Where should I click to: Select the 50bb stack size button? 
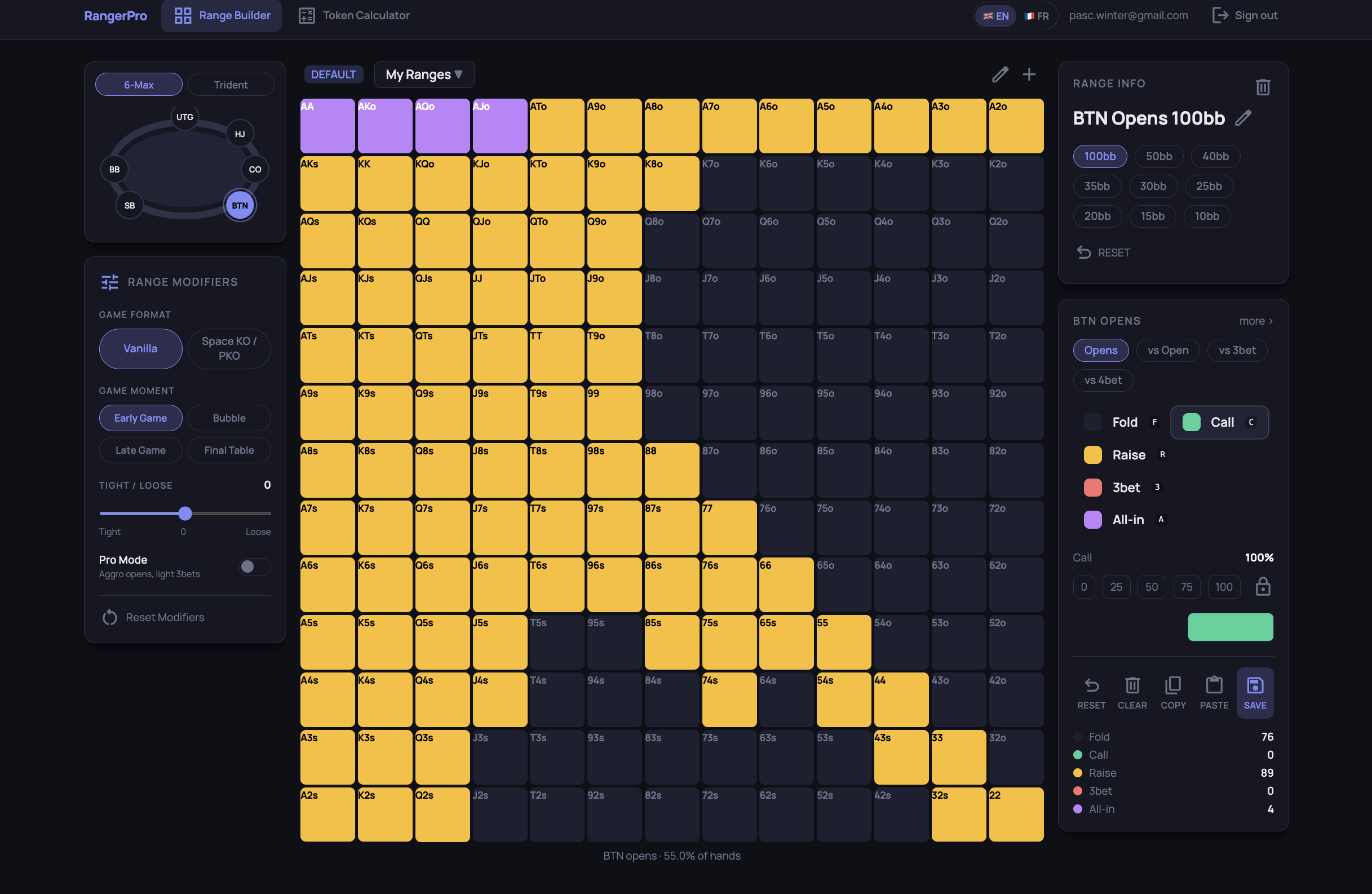[1158, 156]
